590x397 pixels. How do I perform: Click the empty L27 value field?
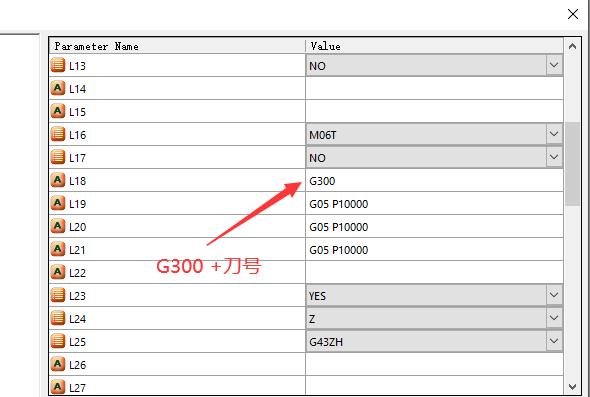pyautogui.click(x=434, y=386)
